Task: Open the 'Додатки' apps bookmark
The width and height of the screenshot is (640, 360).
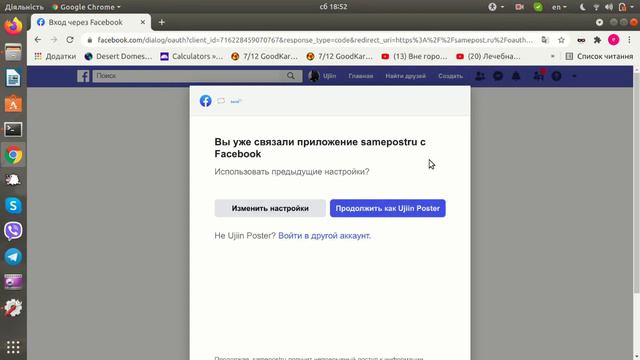Action: [x=56, y=56]
